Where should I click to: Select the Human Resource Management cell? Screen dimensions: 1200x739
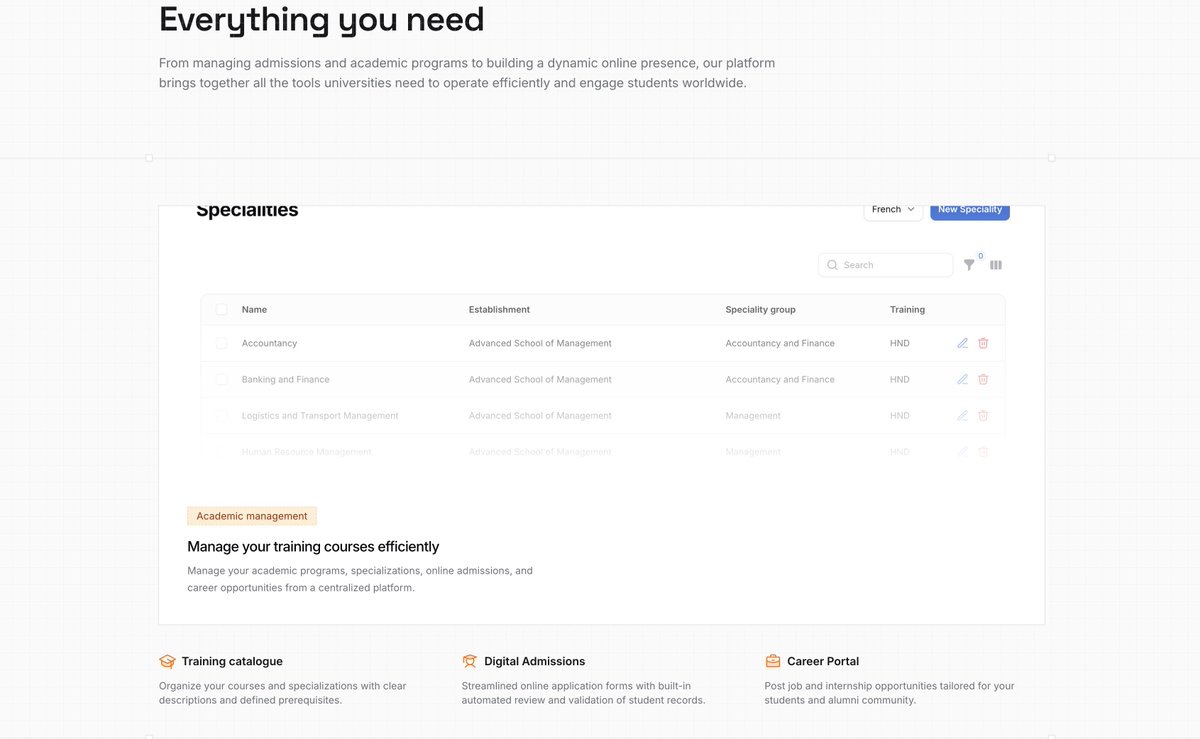click(x=306, y=452)
